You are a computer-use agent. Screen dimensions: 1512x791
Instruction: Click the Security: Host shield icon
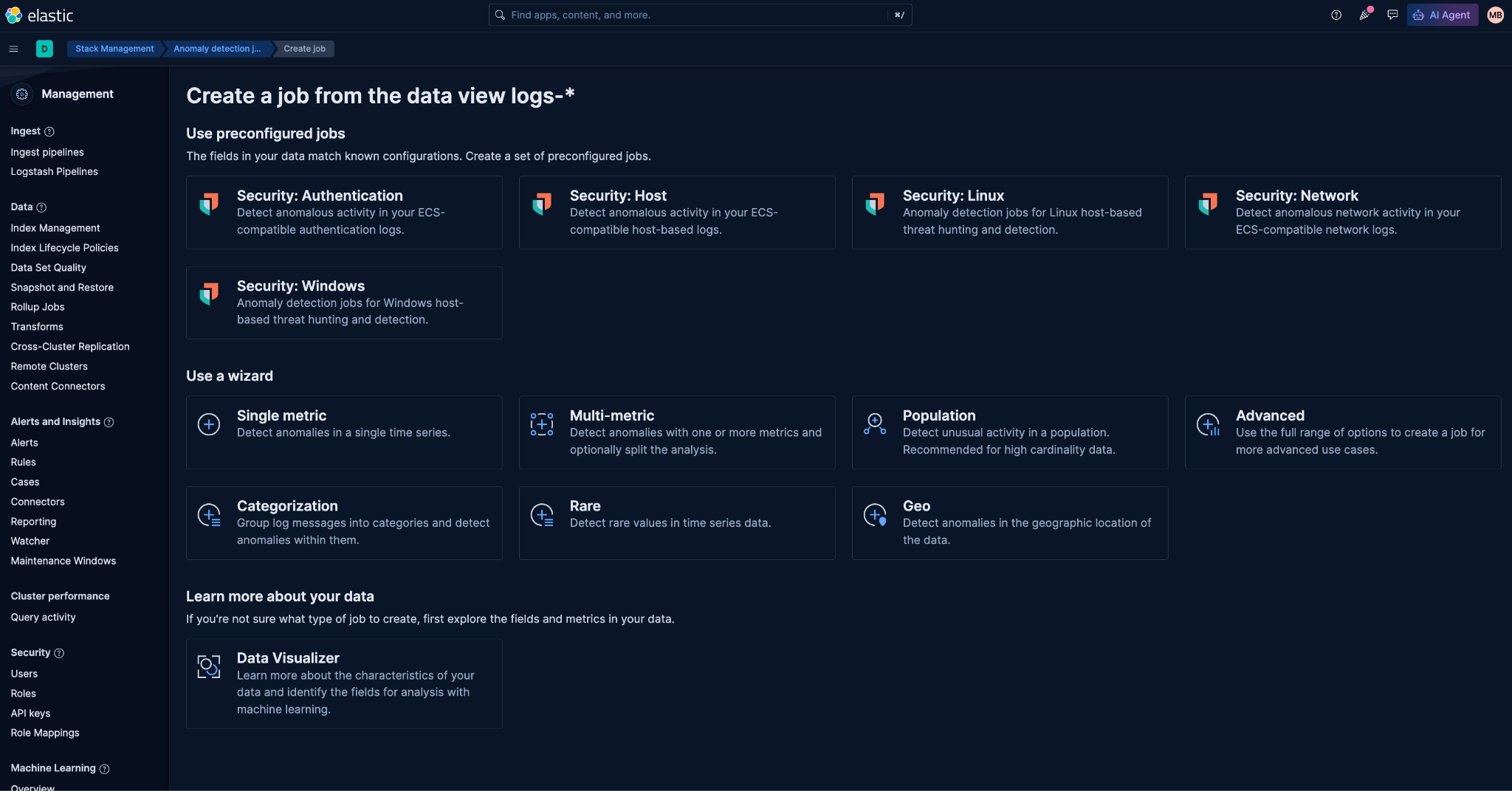543,204
